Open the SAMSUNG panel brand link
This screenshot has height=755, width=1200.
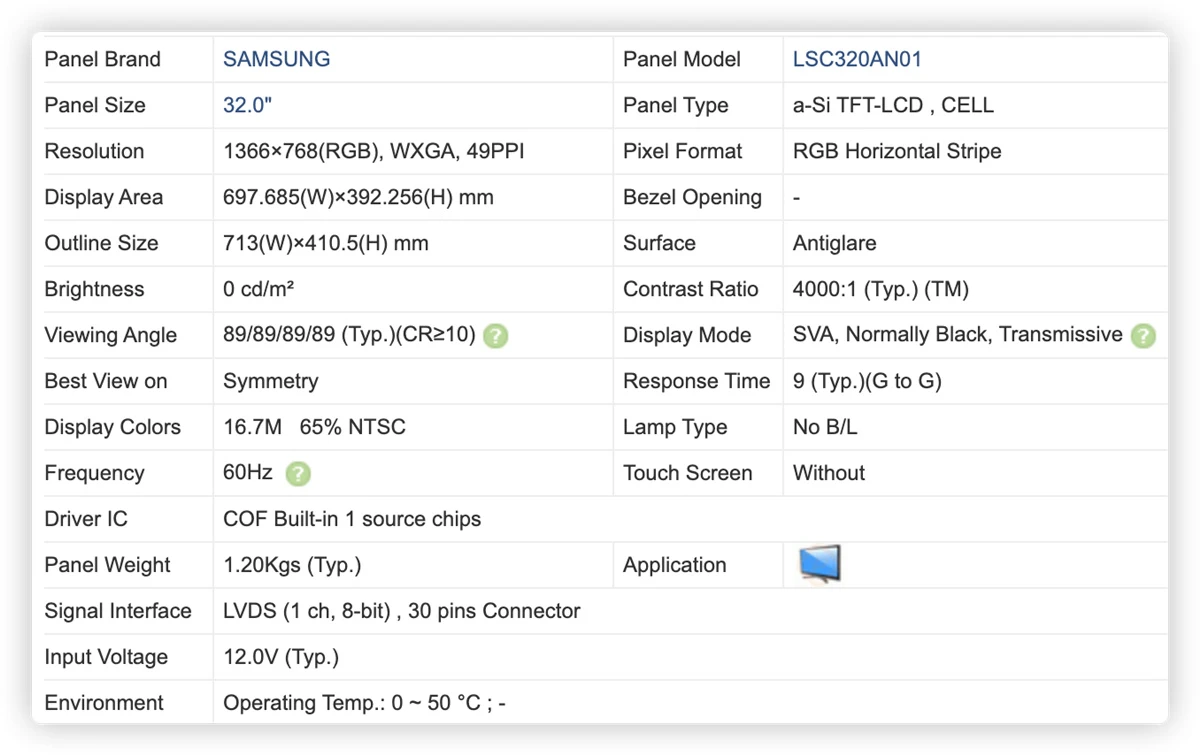click(276, 59)
